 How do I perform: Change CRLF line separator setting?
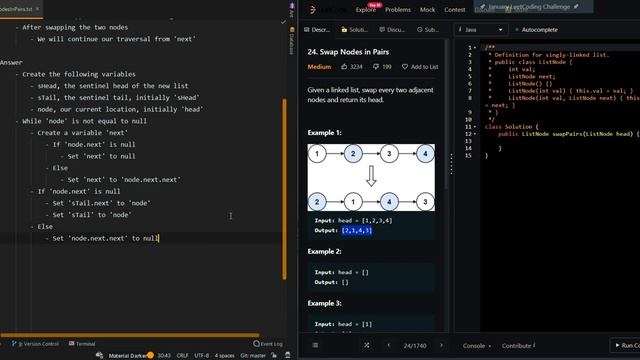182,356
